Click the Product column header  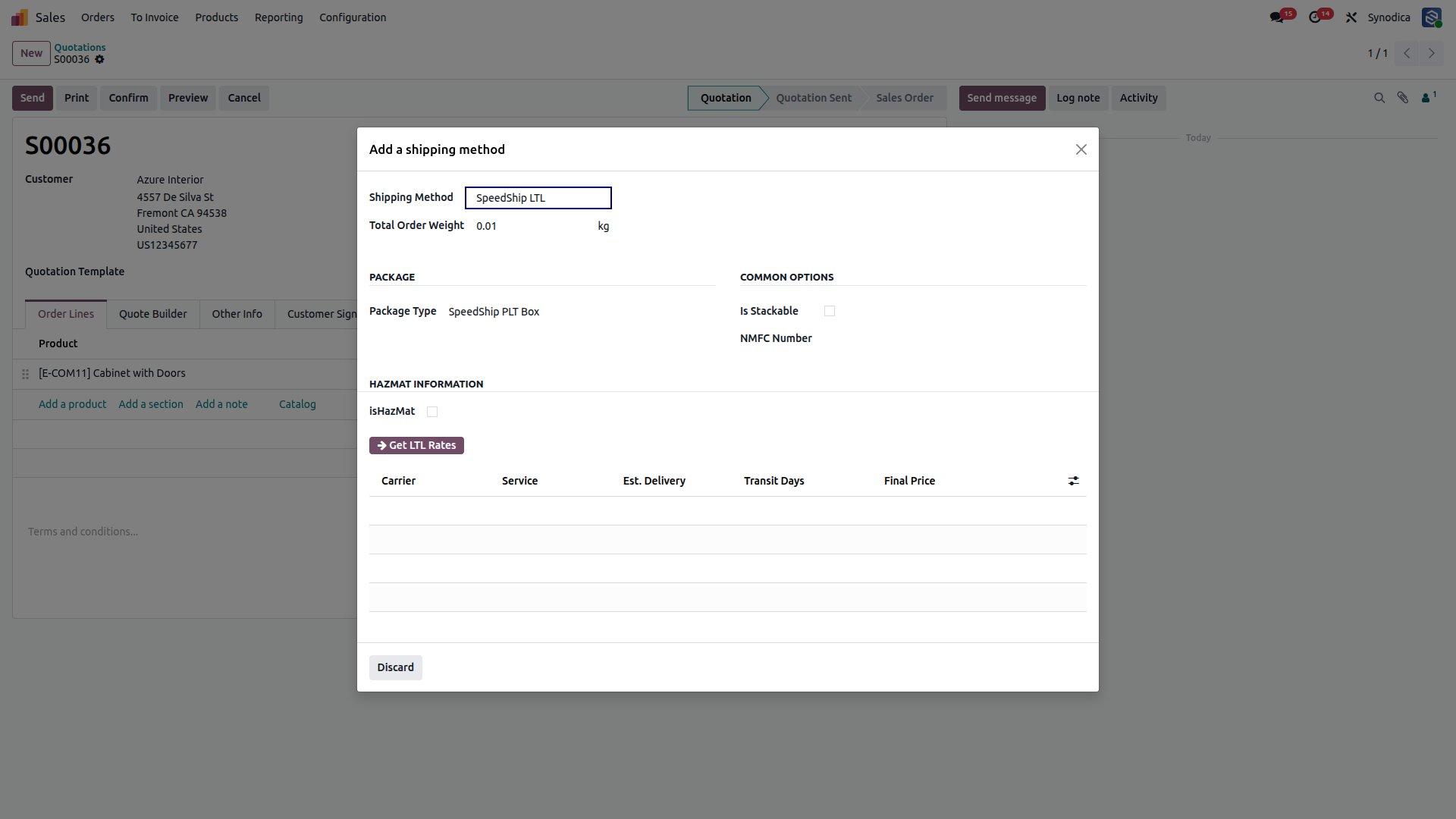tap(58, 344)
